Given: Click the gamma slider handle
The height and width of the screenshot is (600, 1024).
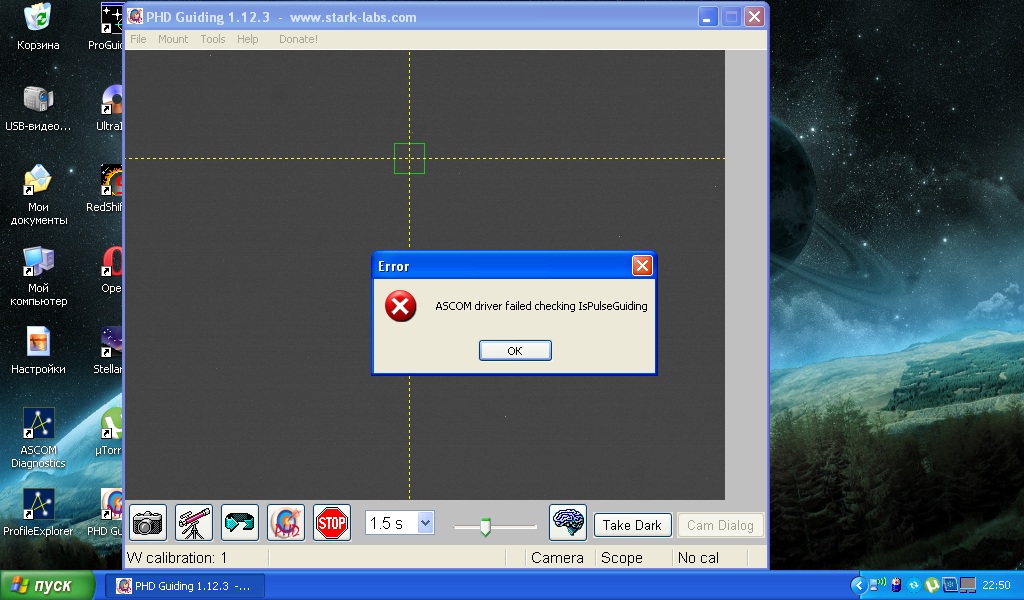Looking at the screenshot, I should click(x=486, y=527).
